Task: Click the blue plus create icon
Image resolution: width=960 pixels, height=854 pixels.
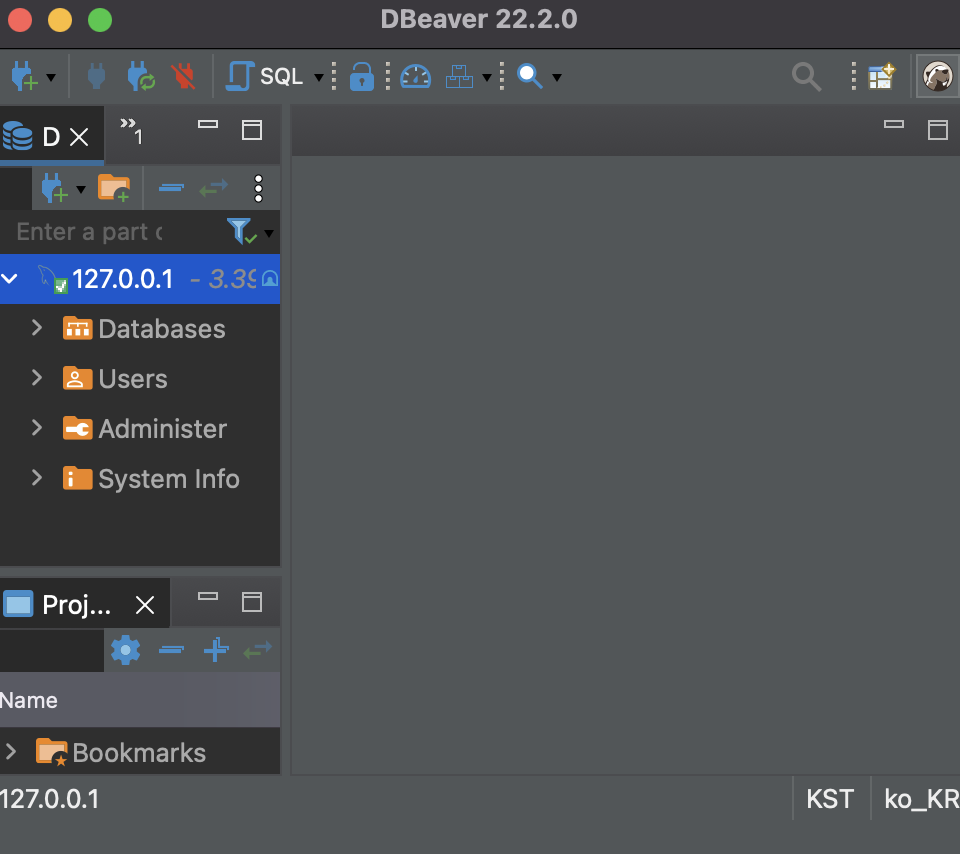Action: (x=216, y=650)
